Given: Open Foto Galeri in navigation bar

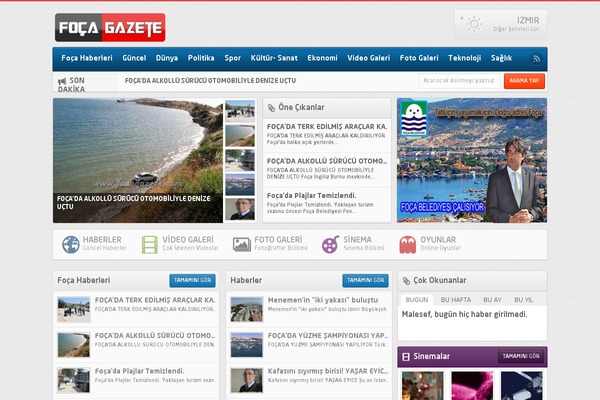Looking at the screenshot, I should (419, 58).
